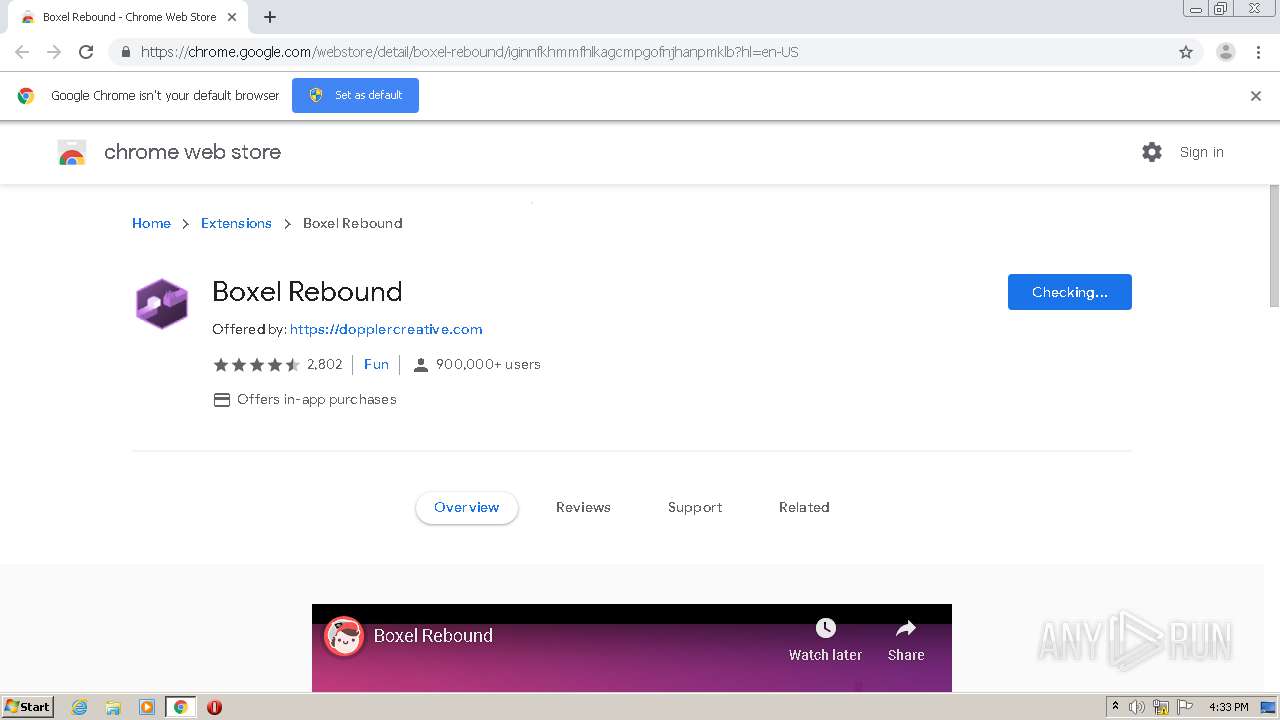Click Watch later on the video
Screen dimensions: 1280x720
pos(825,640)
